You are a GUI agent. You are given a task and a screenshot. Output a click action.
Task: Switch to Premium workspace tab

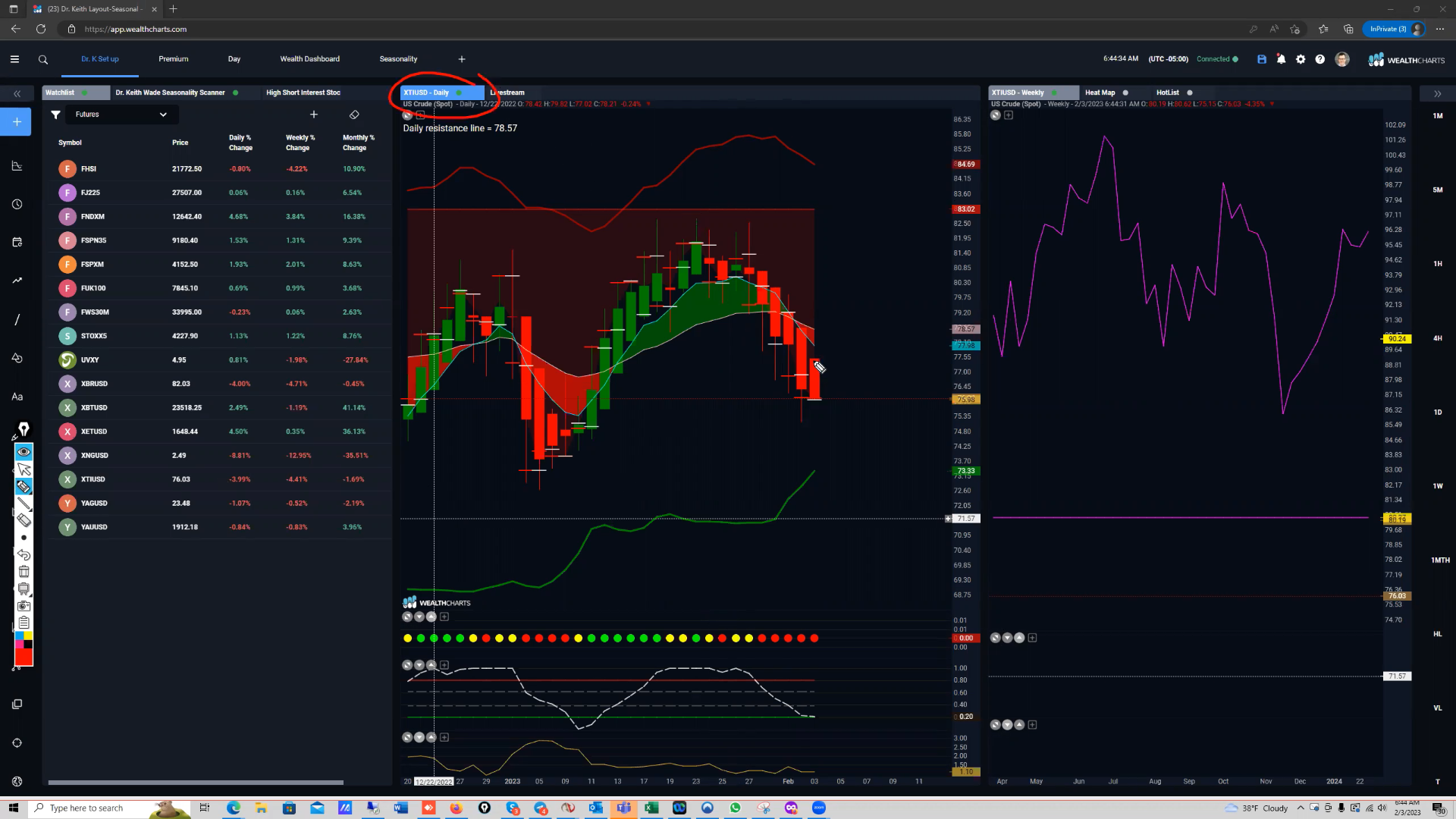pos(174,59)
